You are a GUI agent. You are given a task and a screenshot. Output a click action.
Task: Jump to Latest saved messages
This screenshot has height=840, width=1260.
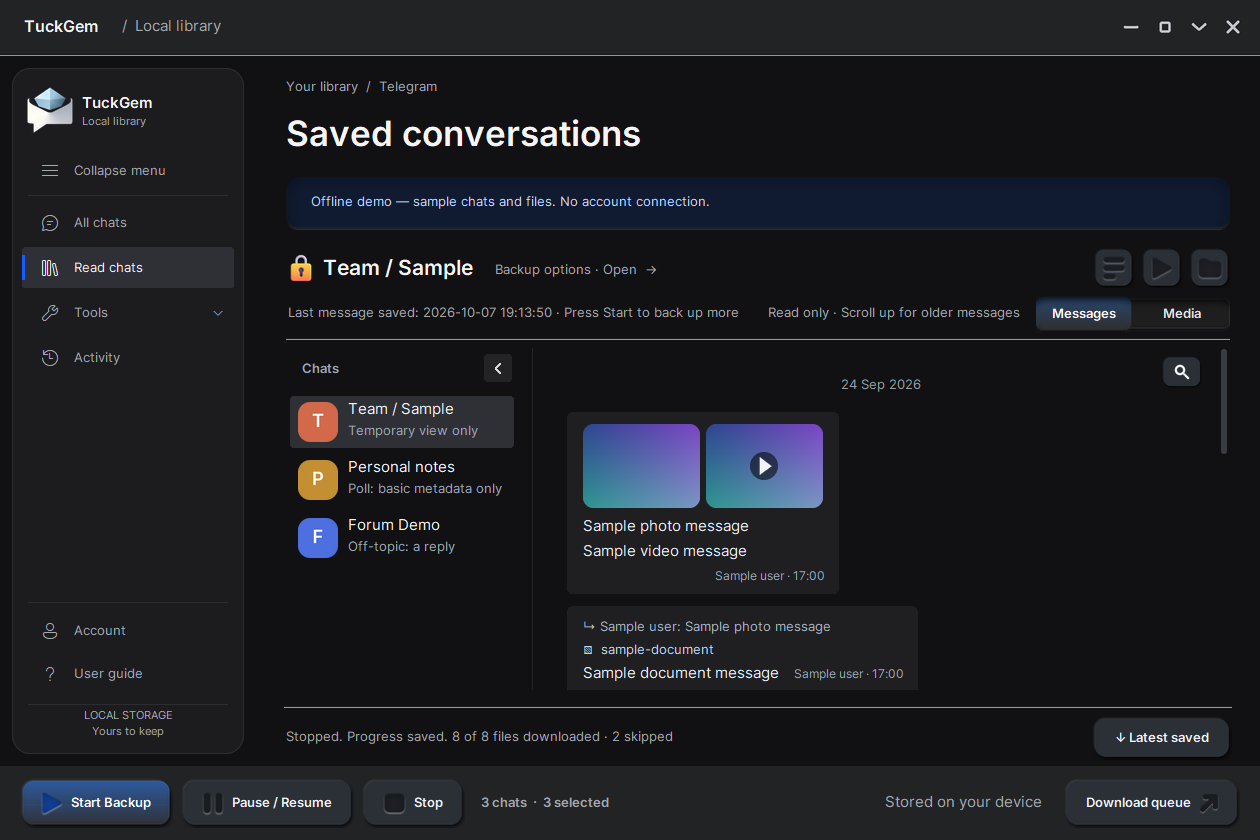click(x=1161, y=738)
